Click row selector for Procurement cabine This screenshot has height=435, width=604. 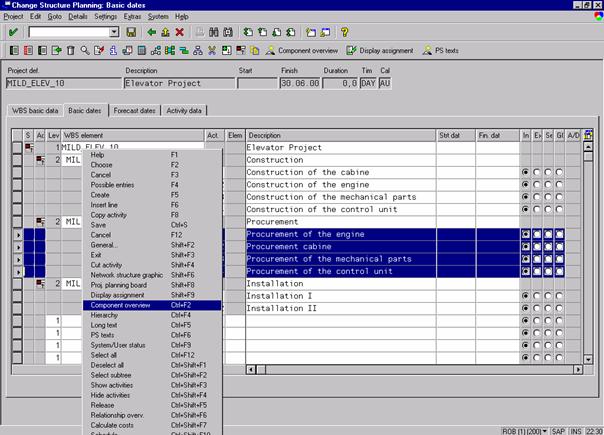18,247
